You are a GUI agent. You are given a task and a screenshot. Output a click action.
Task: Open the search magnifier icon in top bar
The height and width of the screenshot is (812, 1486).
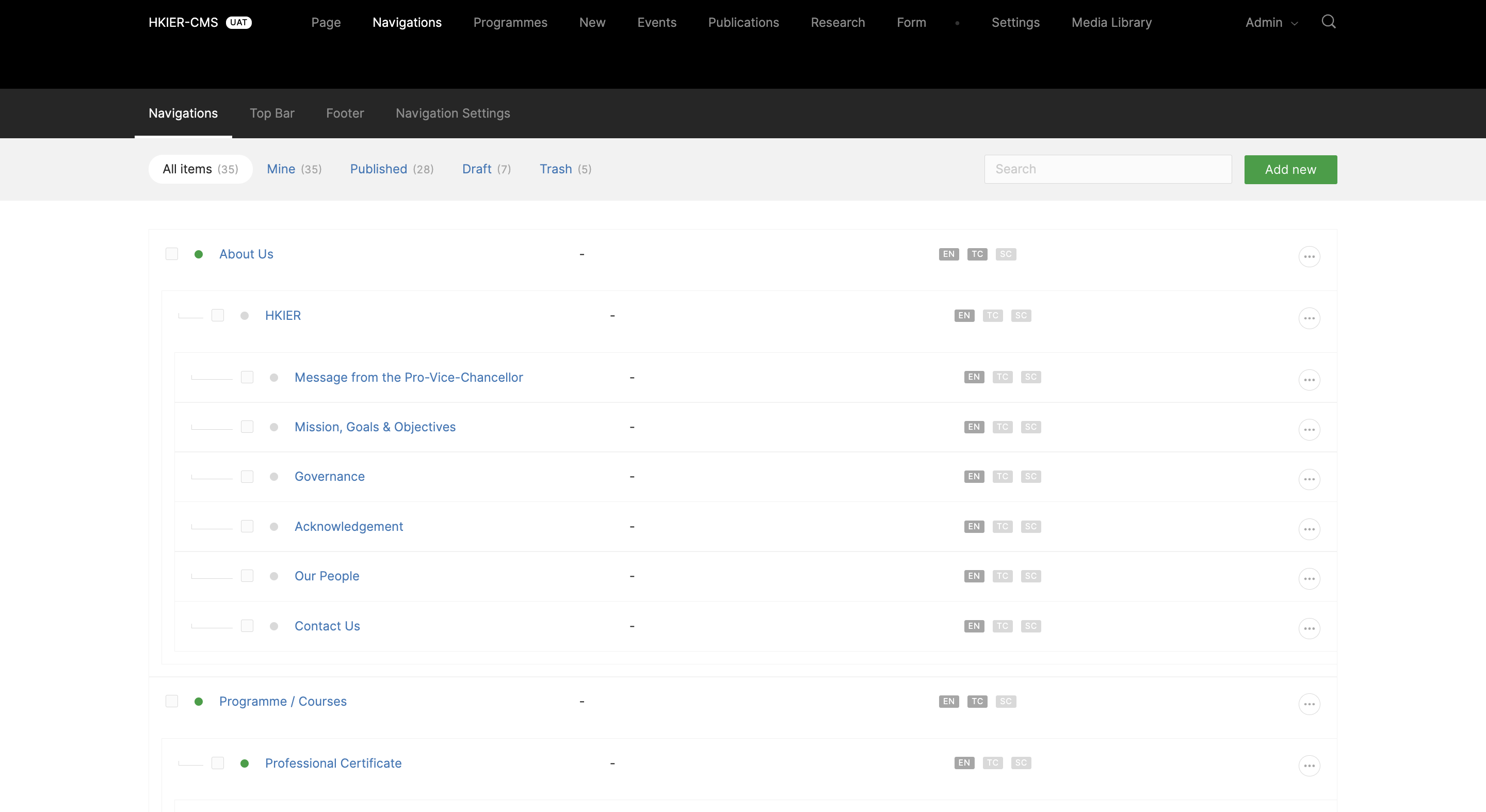(1328, 22)
